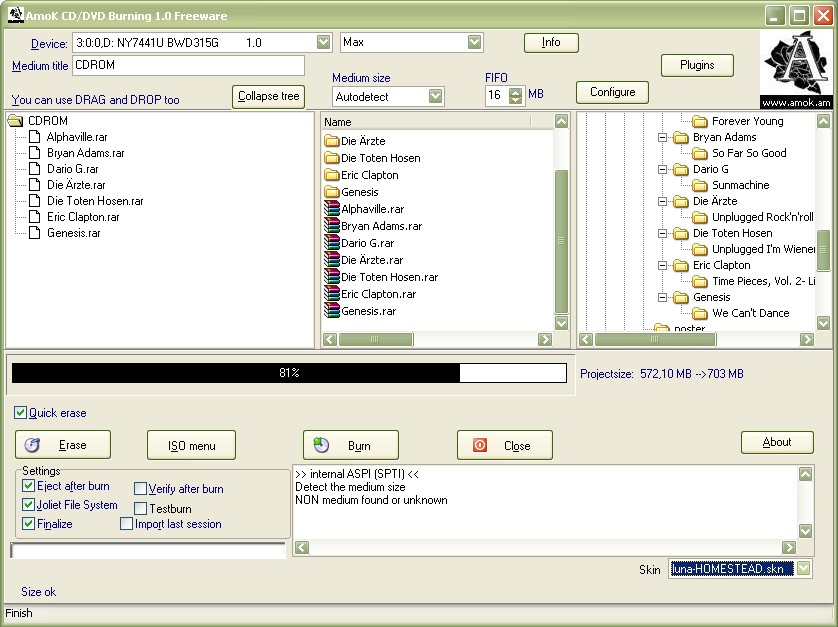
Task: Select the Time Pieces, Vol. 2 folder
Action: [763, 281]
